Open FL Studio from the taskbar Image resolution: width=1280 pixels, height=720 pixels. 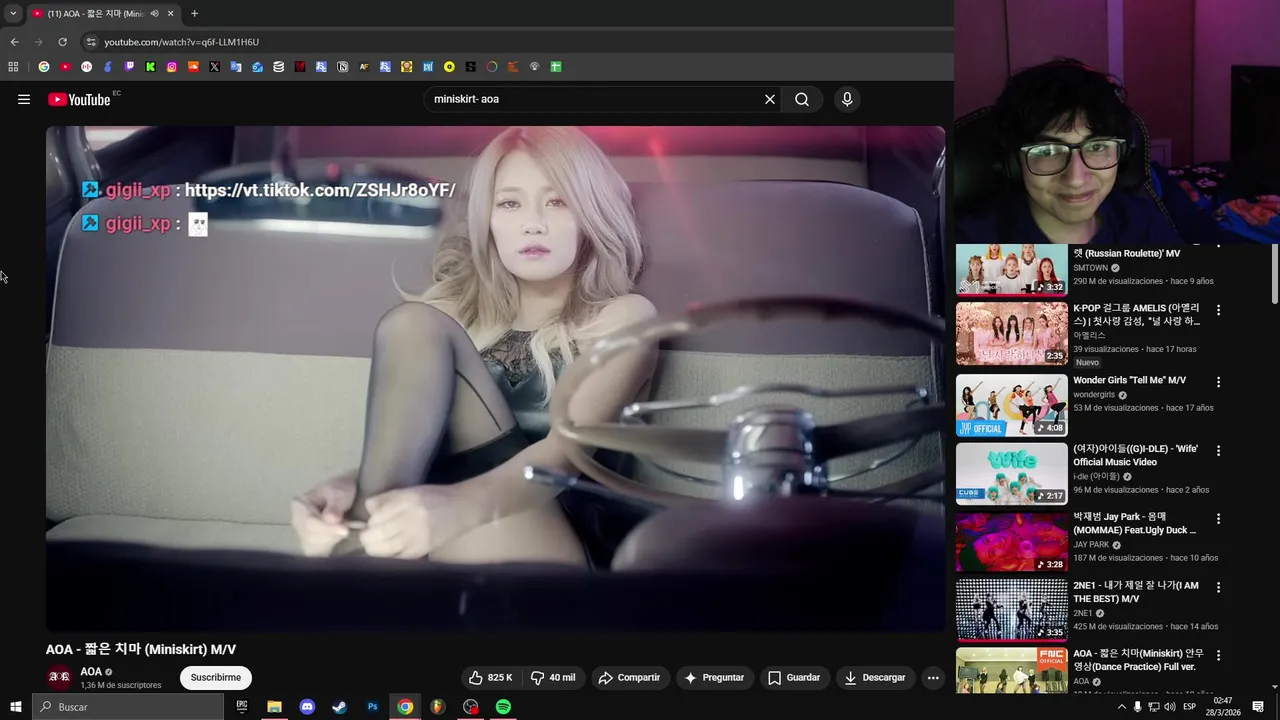pos(437,707)
